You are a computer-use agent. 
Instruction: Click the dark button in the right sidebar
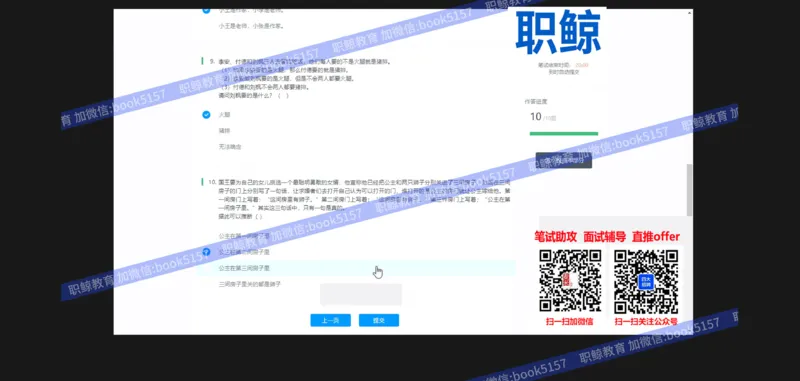pos(564,160)
